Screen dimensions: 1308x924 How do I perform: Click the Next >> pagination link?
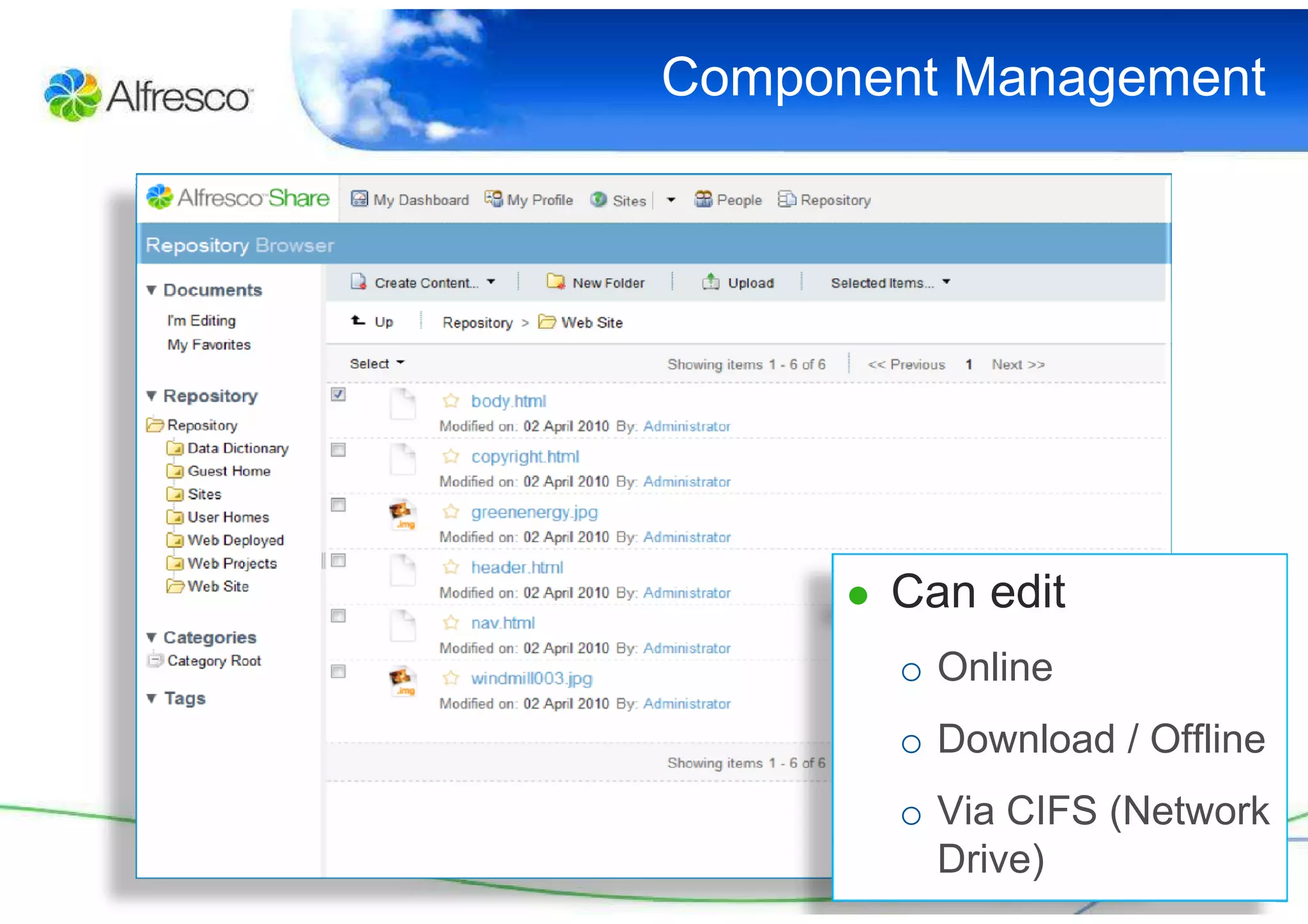(x=1018, y=364)
